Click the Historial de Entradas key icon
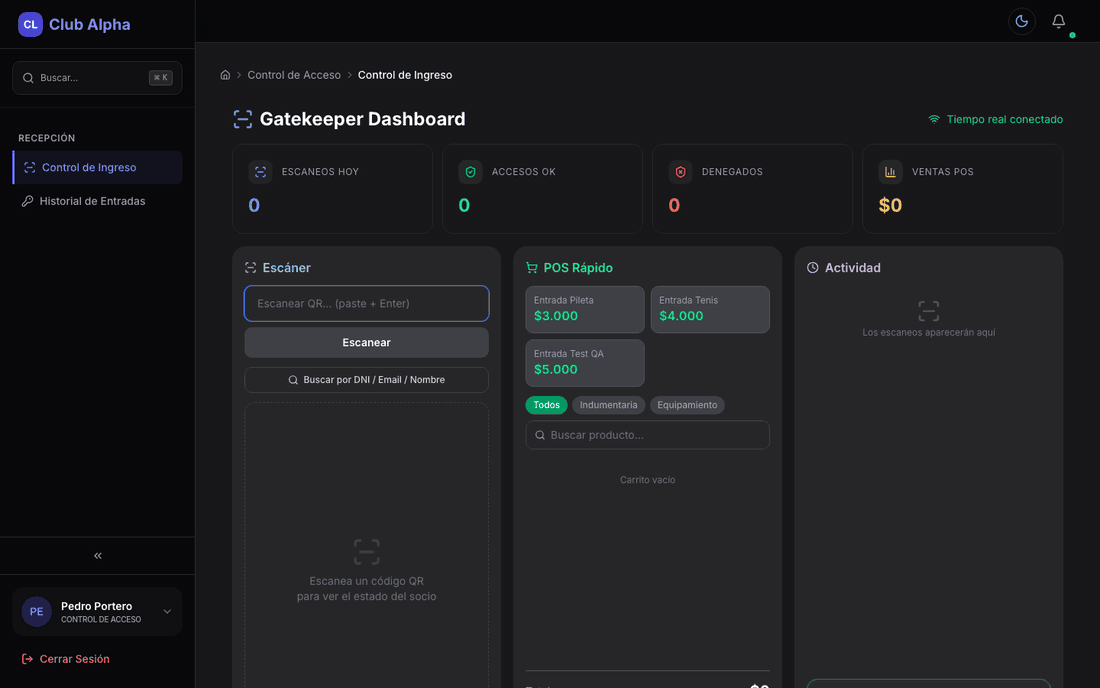1100x688 pixels. pyautogui.click(x=27, y=201)
